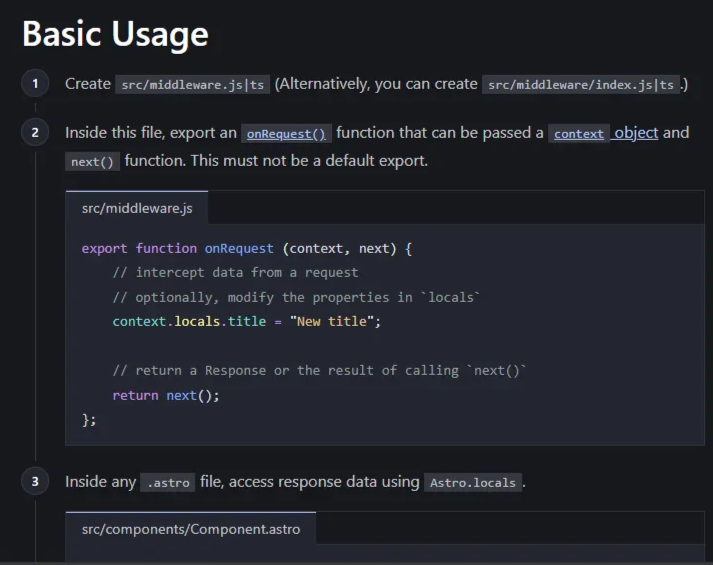Screen dimensions: 713x565
Task: Click the Astro.locals inline code
Action: pyautogui.click(x=473, y=483)
